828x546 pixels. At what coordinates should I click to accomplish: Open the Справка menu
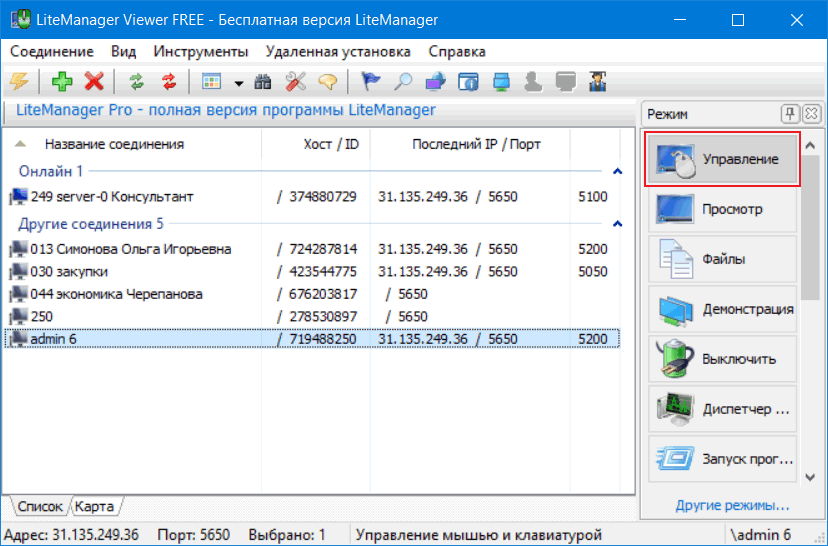[x=457, y=52]
